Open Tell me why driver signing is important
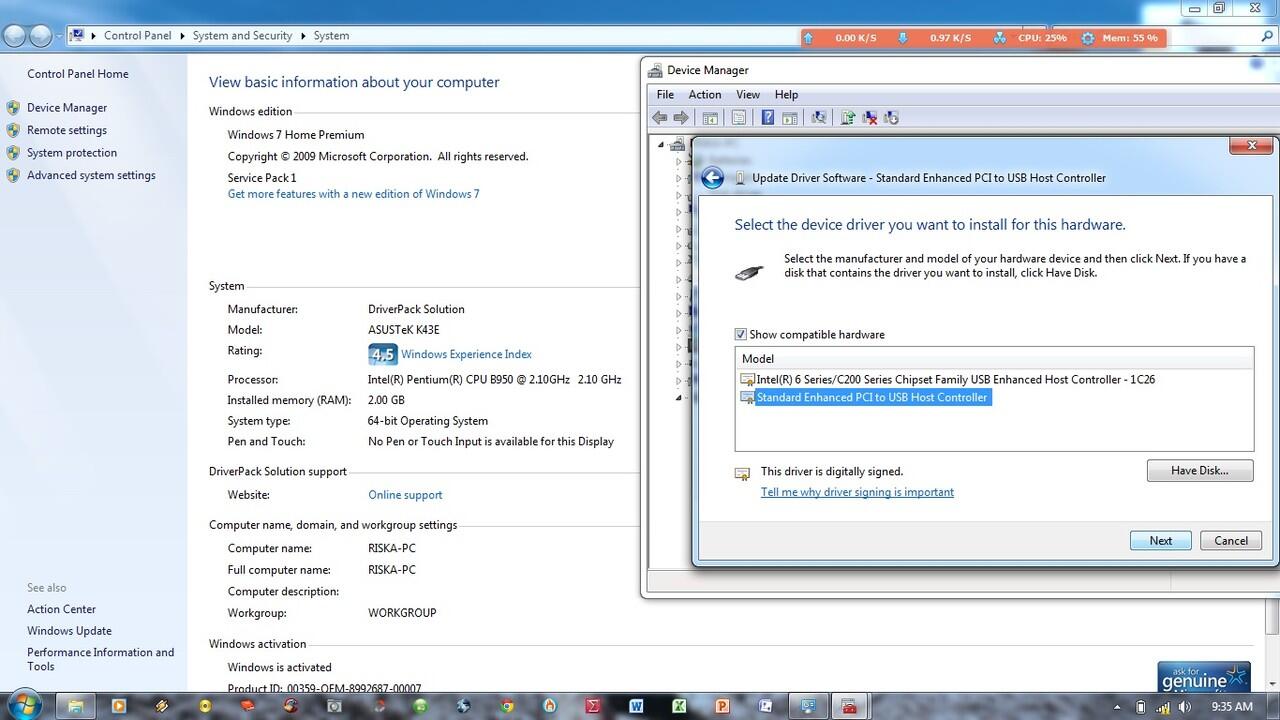The width and height of the screenshot is (1280, 720). (857, 492)
